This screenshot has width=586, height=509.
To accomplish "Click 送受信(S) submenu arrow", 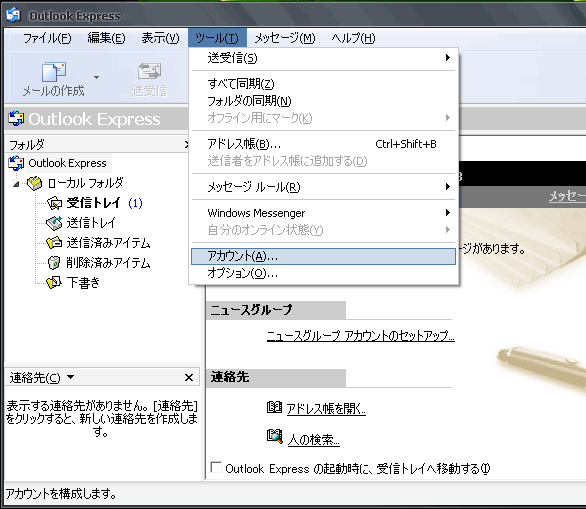I will click(448, 58).
